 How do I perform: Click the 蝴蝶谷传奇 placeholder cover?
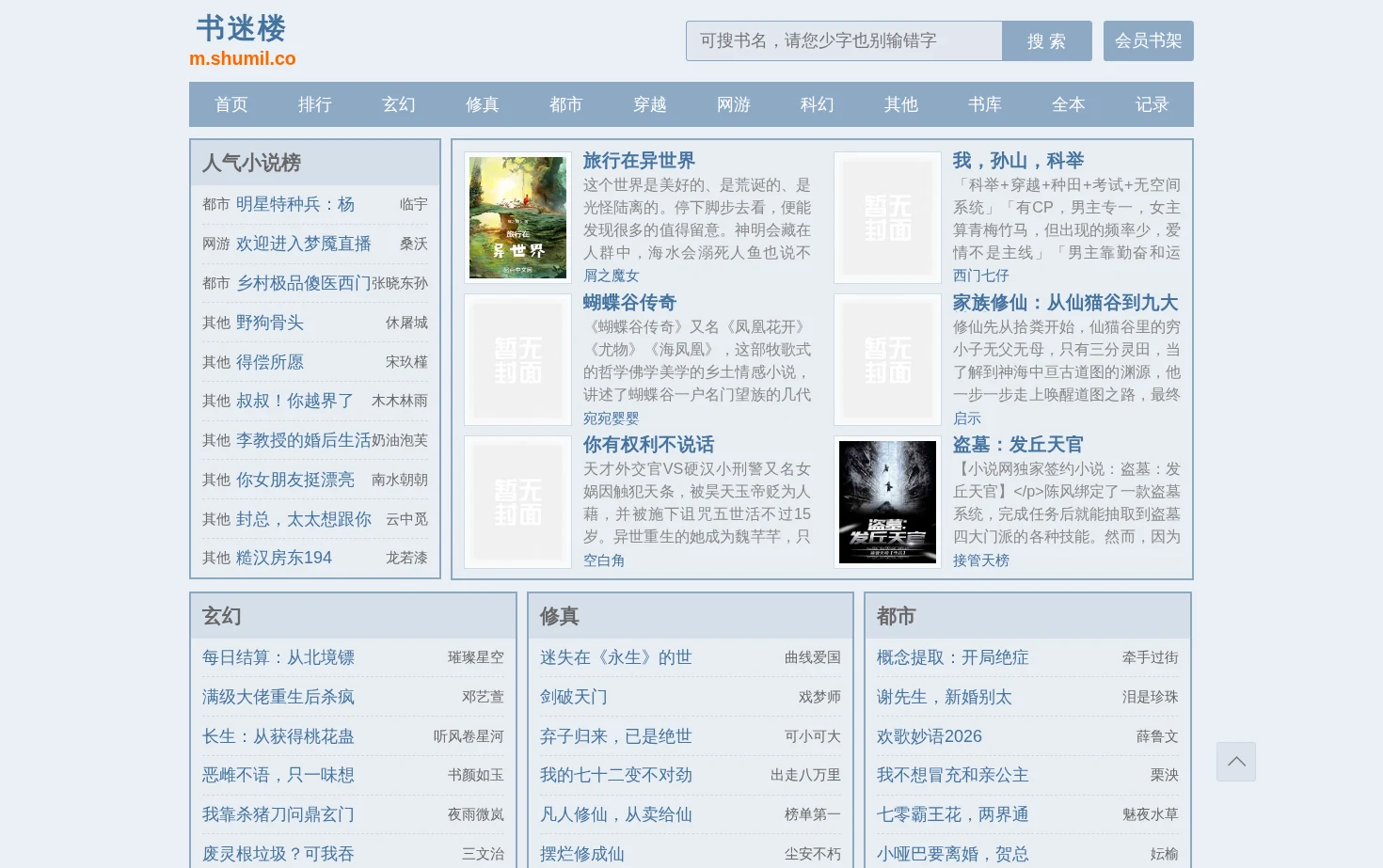click(518, 360)
